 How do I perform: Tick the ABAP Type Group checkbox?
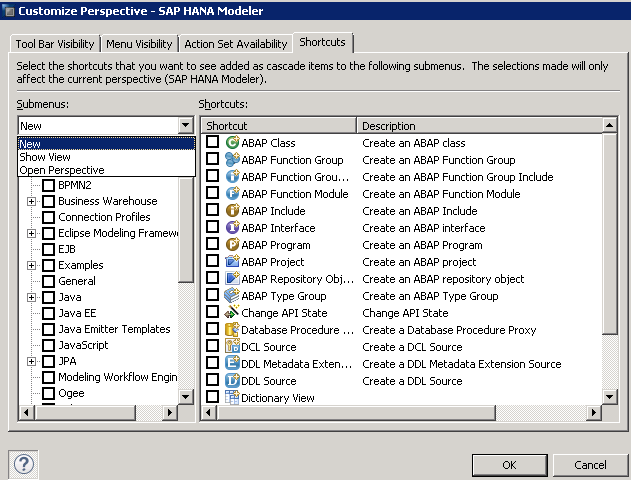tap(212, 296)
